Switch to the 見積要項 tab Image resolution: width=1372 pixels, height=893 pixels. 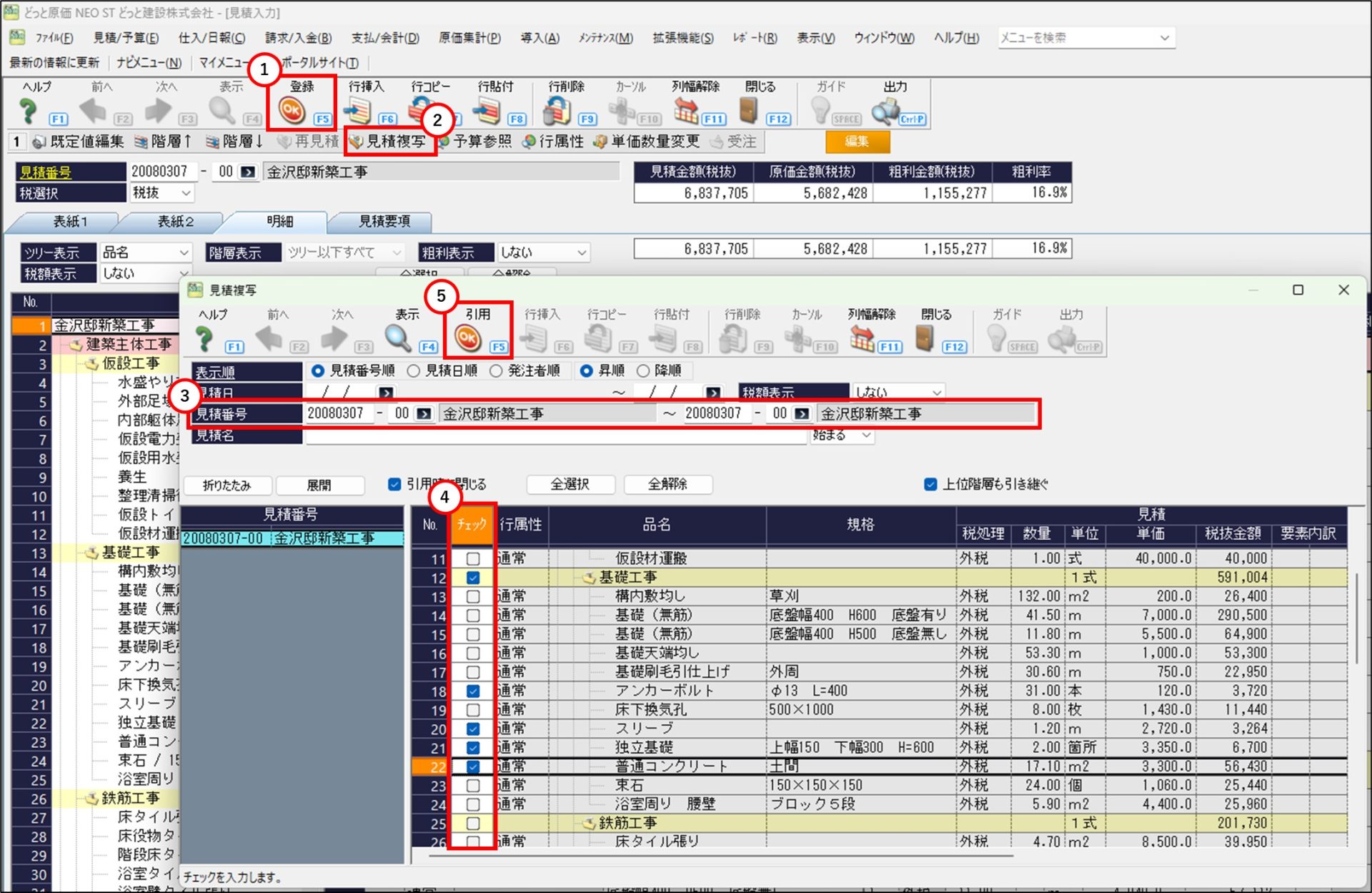(384, 222)
